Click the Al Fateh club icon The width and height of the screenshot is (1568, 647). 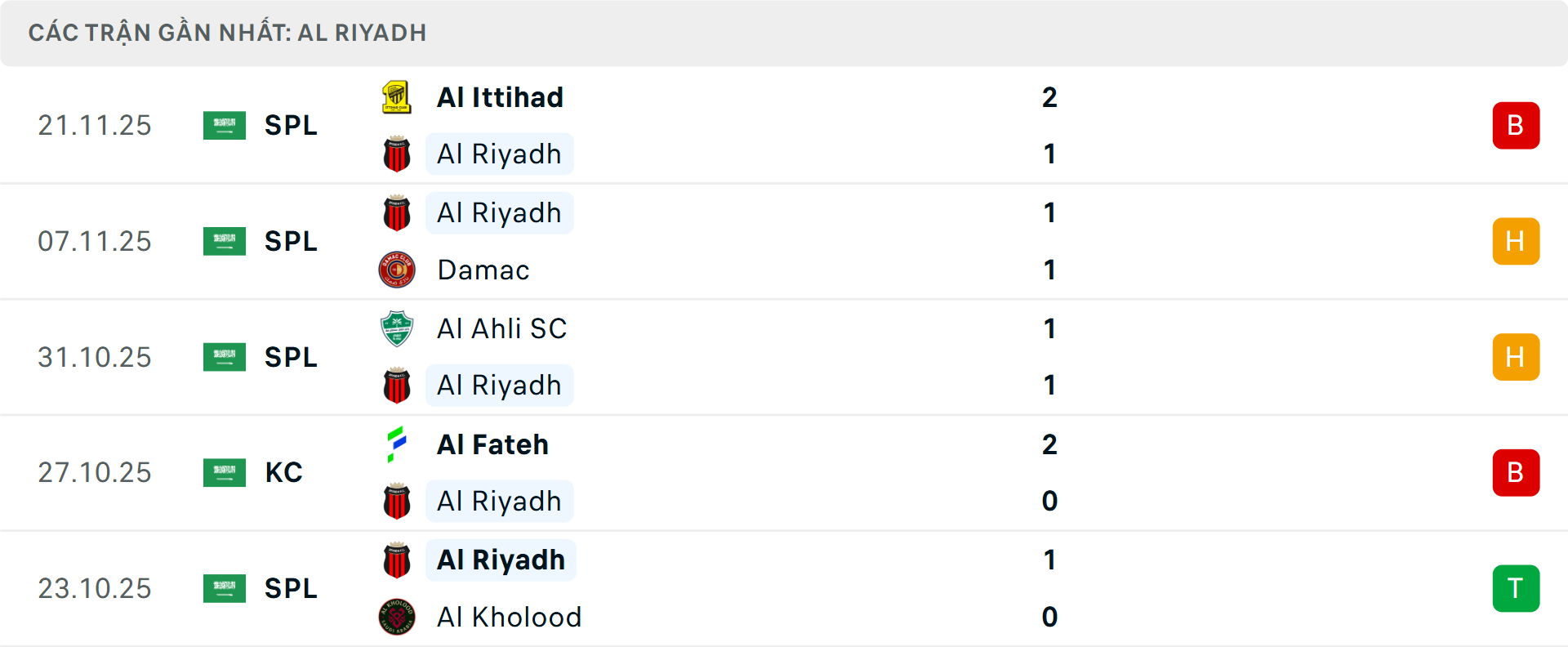point(397,444)
